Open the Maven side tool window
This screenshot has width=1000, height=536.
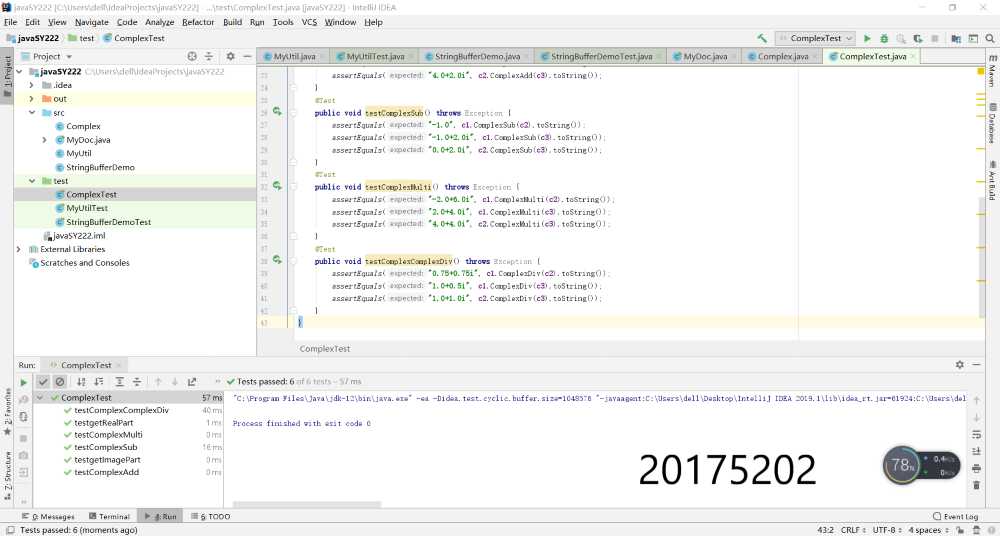(992, 71)
